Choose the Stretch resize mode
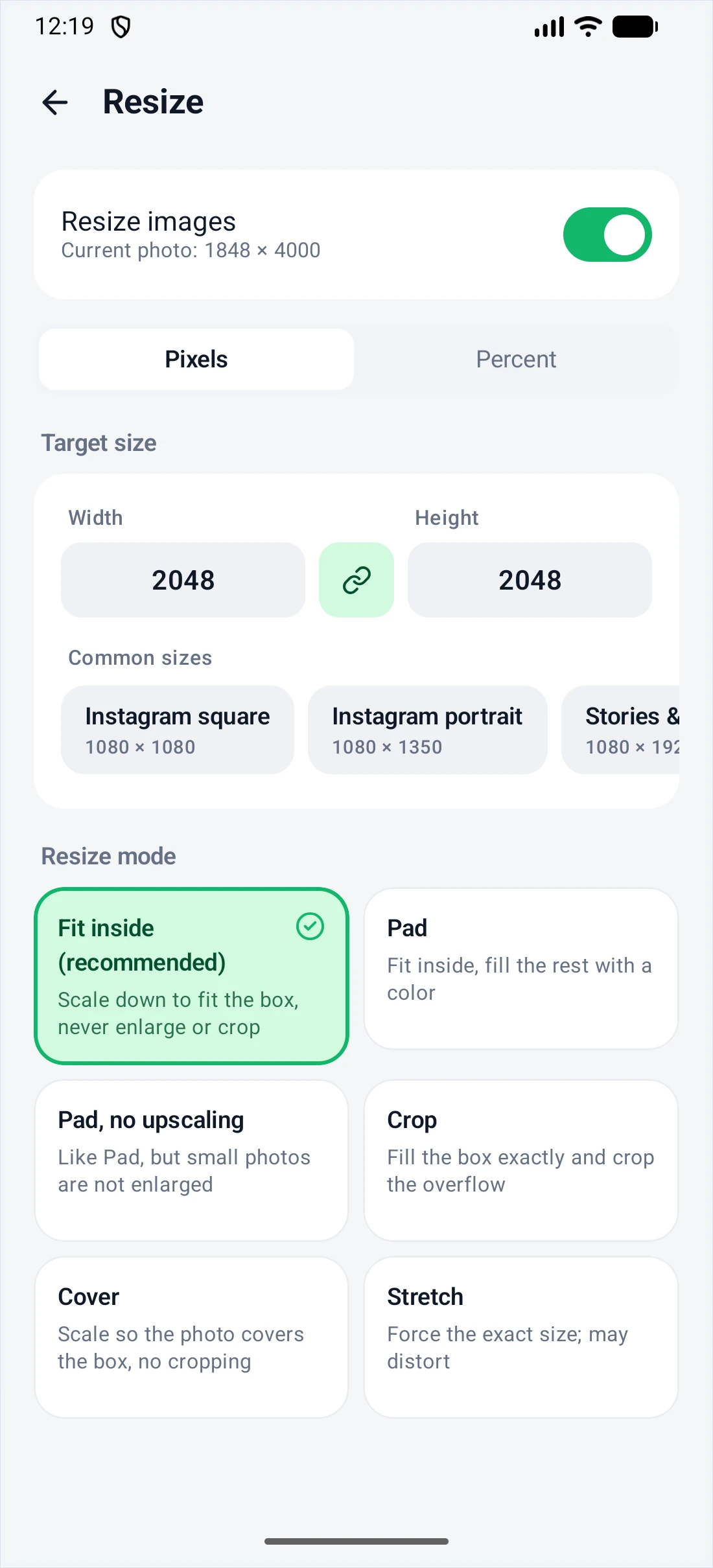 521,1337
